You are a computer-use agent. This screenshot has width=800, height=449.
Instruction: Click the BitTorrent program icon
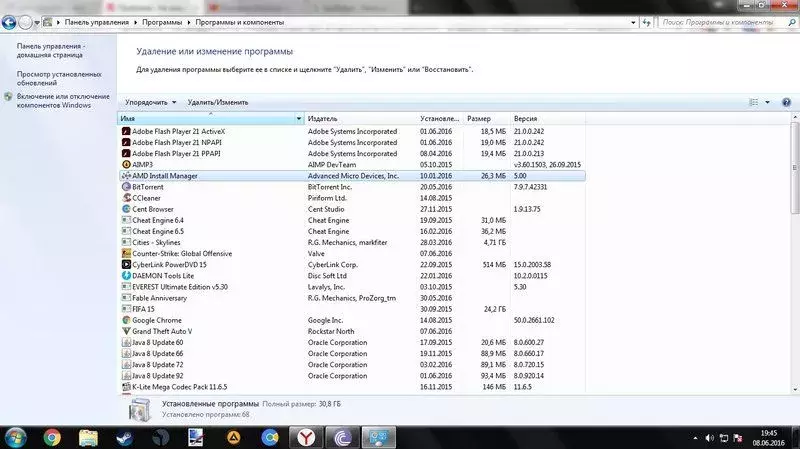tap(126, 187)
